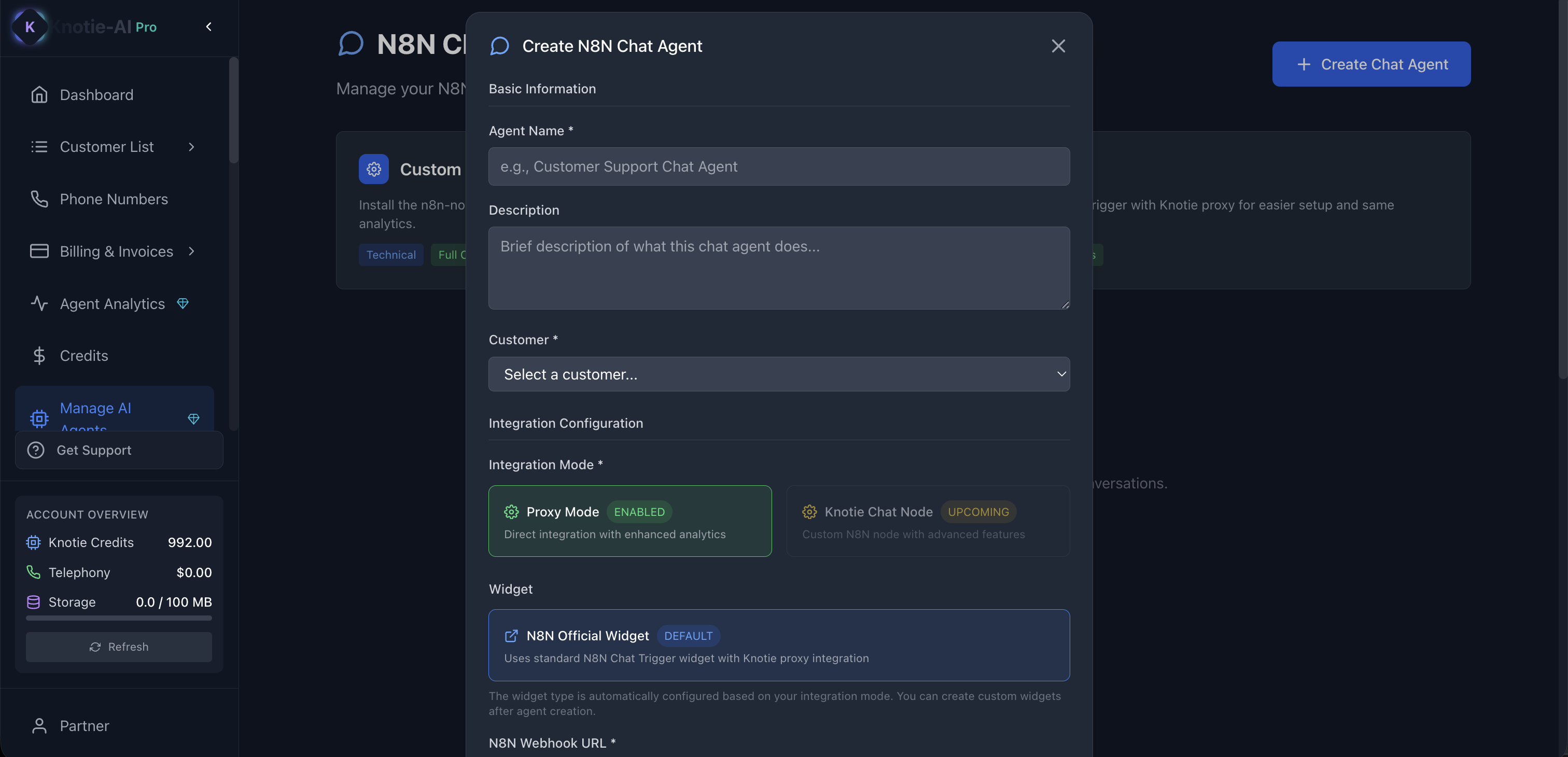Screen dimensions: 1568x757
Task: Choose the N8N Official Widget option
Action: pos(778,646)
